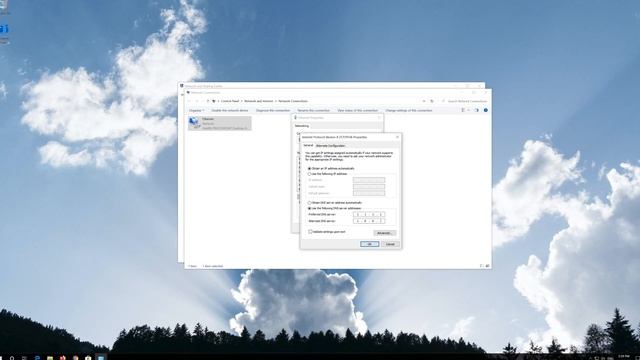The width and height of the screenshot is (640, 360).
Task: Click 'Disable this network device' toolbar command
Action: pos(230,111)
